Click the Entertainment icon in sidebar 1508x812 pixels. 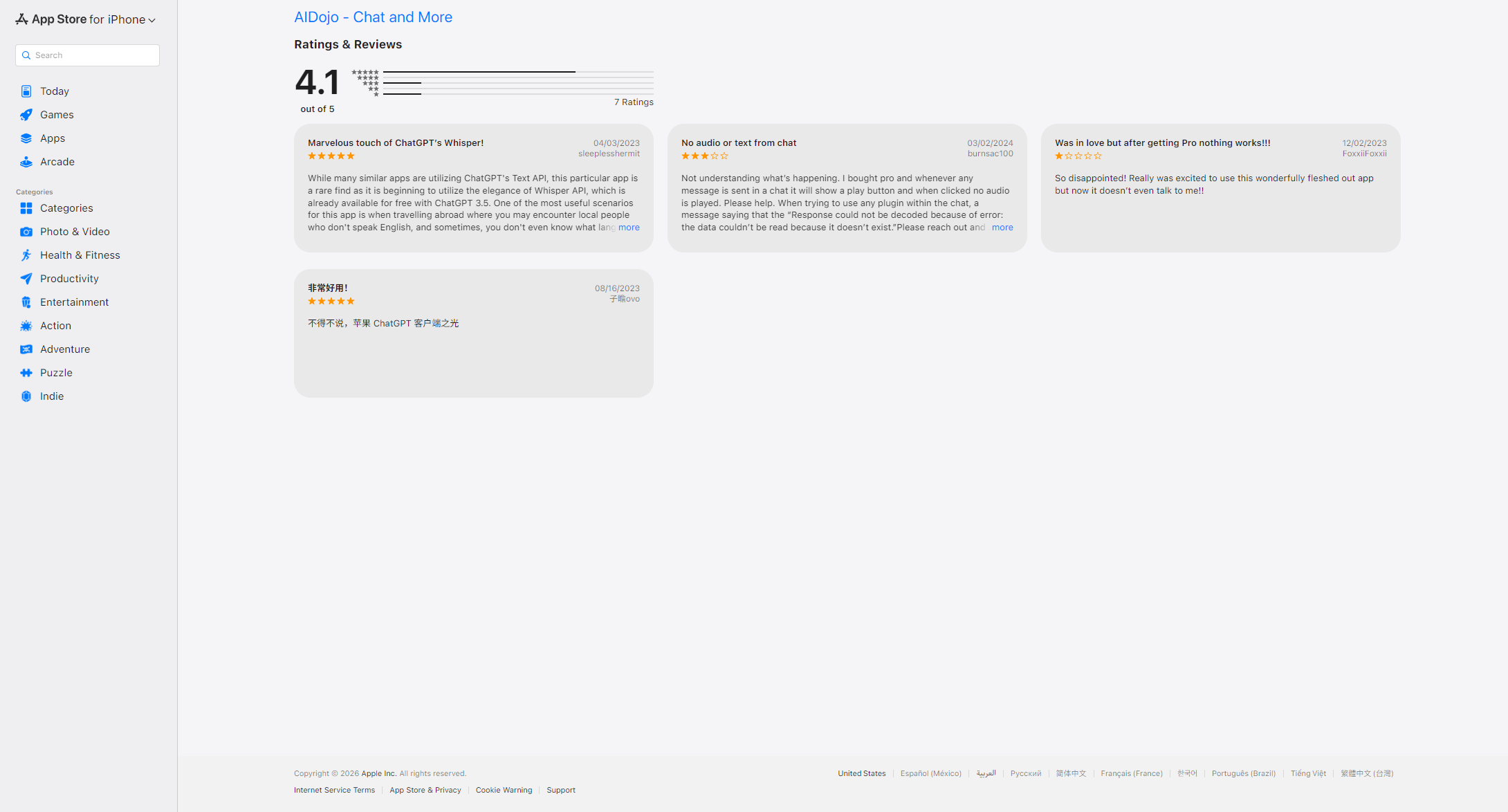pyautogui.click(x=26, y=302)
